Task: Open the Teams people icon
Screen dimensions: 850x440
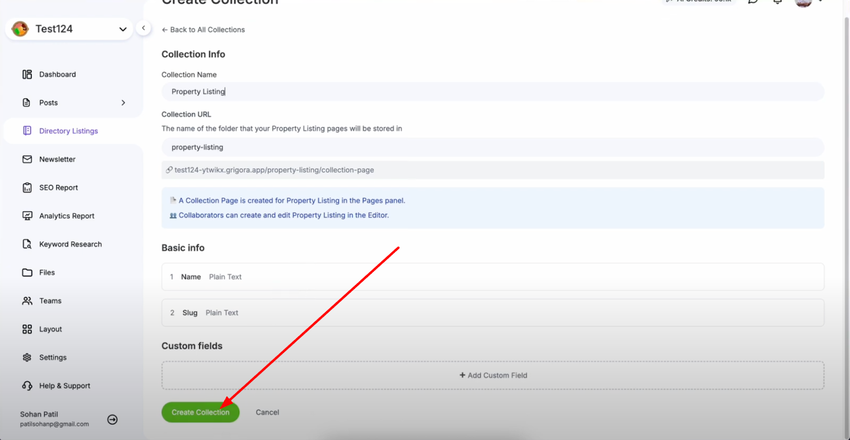Action: 27,301
